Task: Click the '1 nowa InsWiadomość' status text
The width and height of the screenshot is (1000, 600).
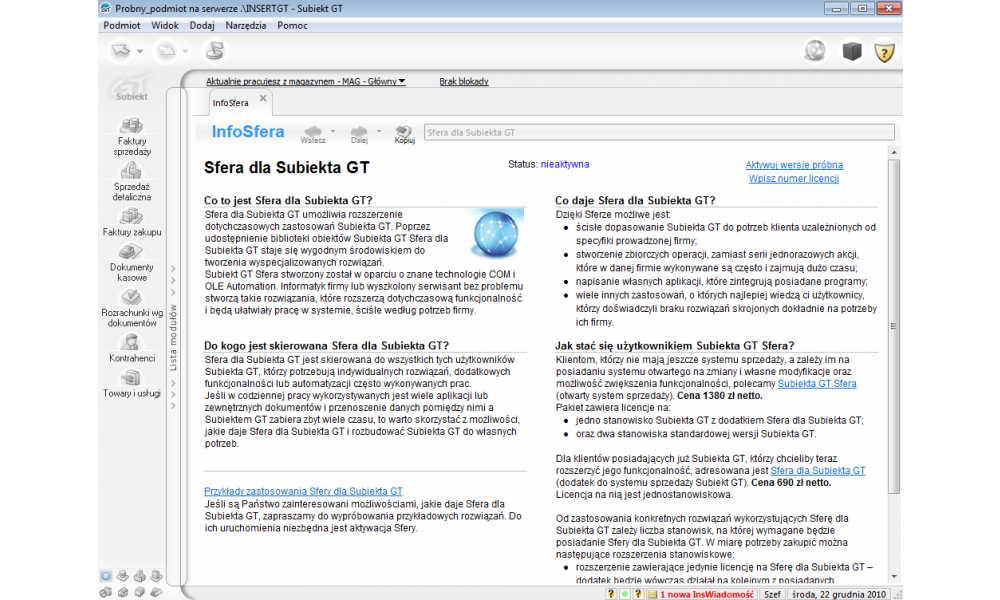Action: click(x=707, y=594)
